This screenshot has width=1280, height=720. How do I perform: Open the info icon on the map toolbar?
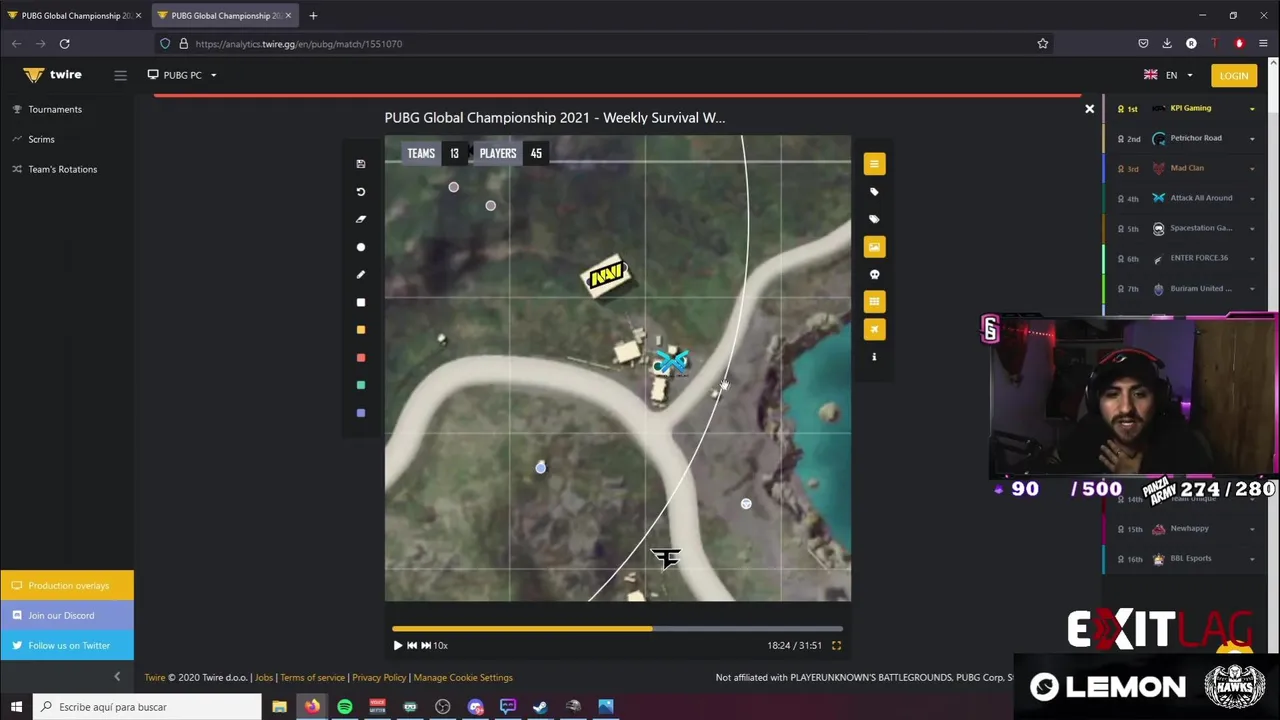point(874,357)
